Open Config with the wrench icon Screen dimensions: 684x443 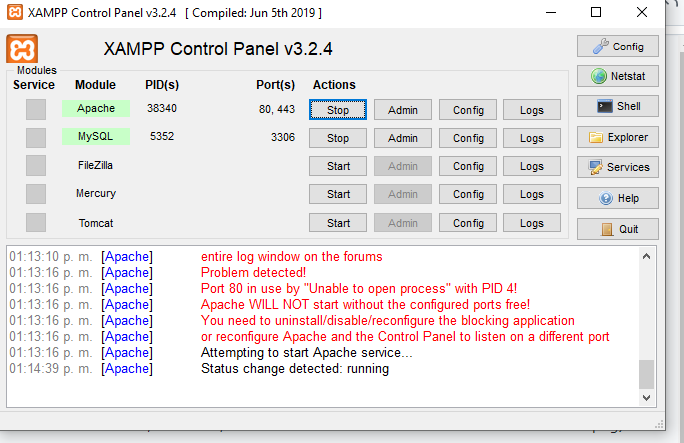tap(618, 46)
